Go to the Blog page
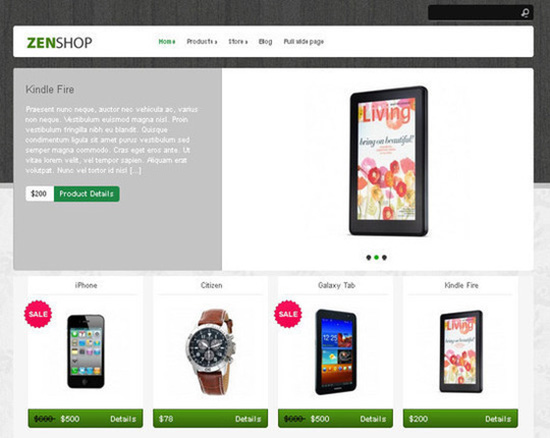Screen dimensions: 550x438 (265, 41)
